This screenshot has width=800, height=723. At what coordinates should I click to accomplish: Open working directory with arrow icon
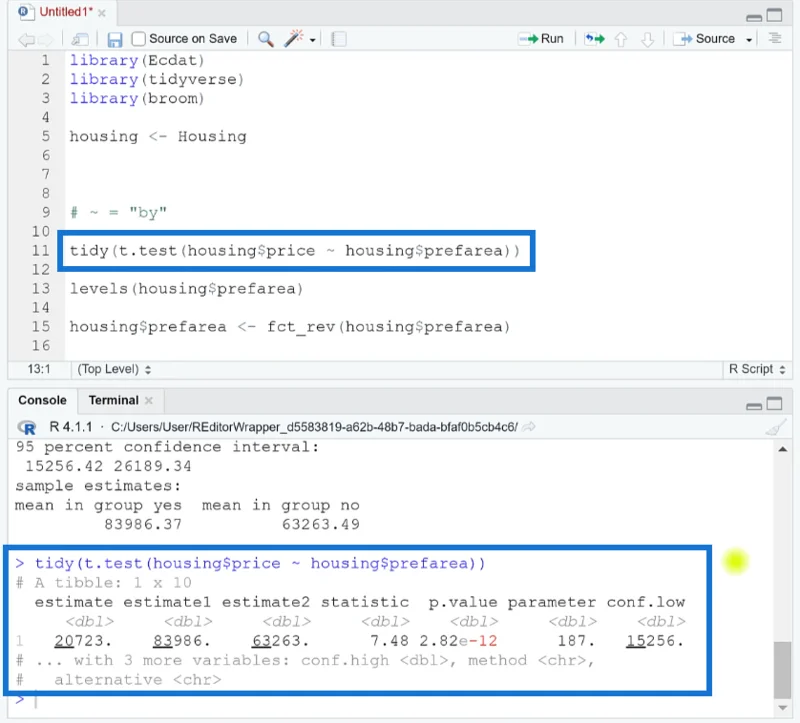tap(529, 427)
